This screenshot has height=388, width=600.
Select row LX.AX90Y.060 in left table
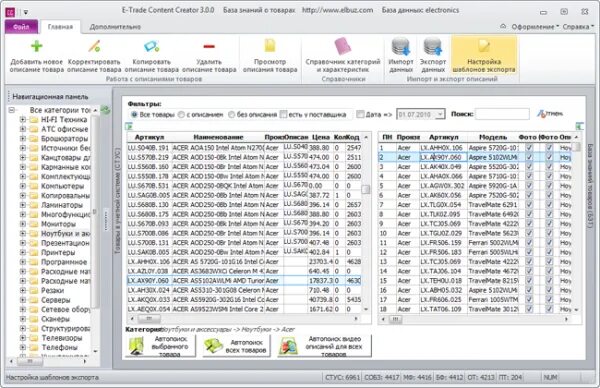coord(244,280)
